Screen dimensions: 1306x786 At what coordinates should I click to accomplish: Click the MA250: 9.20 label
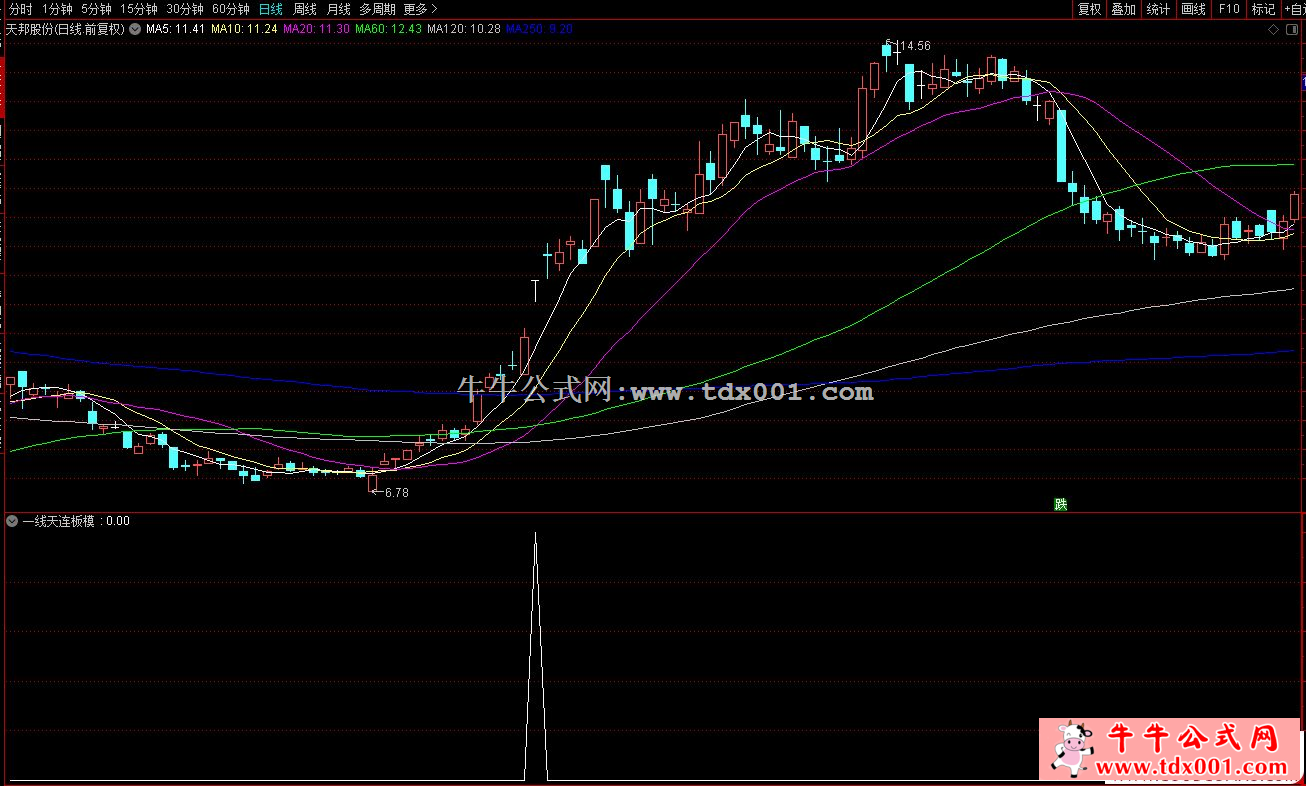(539, 29)
